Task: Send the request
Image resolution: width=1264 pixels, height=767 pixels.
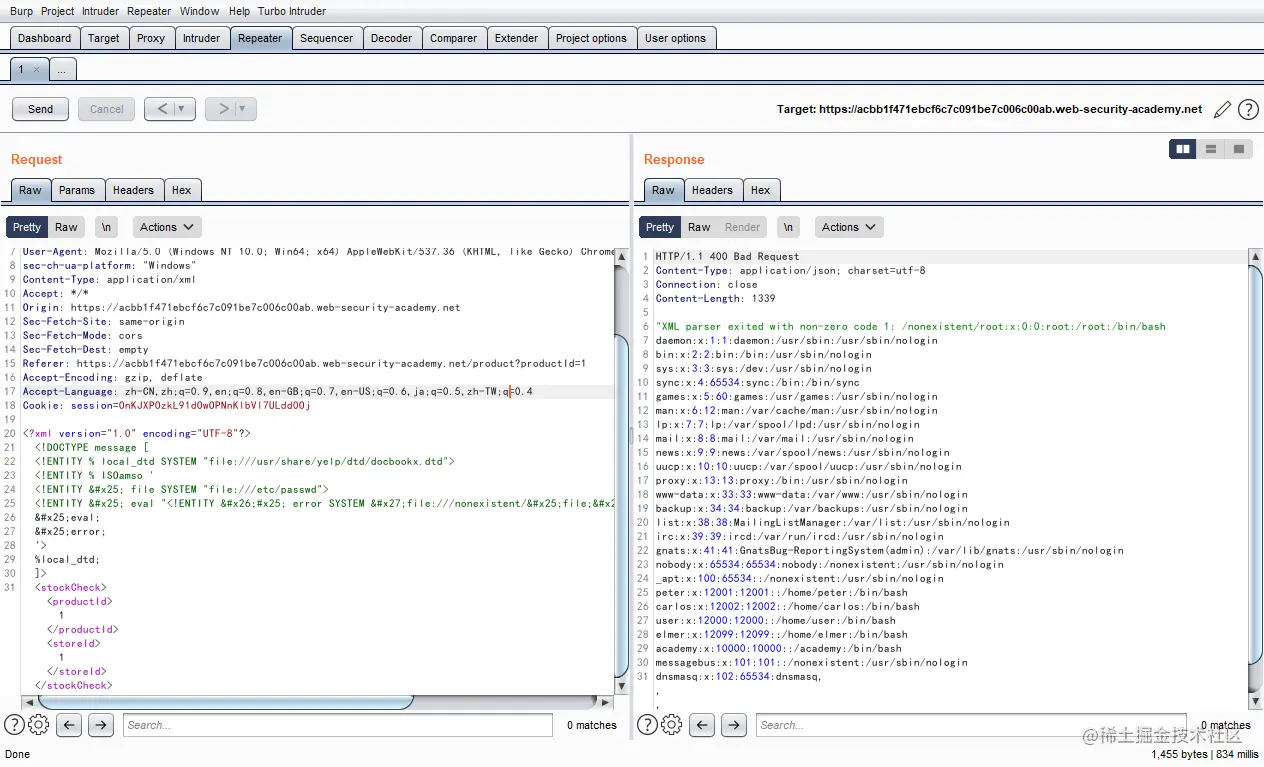Action: pos(41,109)
